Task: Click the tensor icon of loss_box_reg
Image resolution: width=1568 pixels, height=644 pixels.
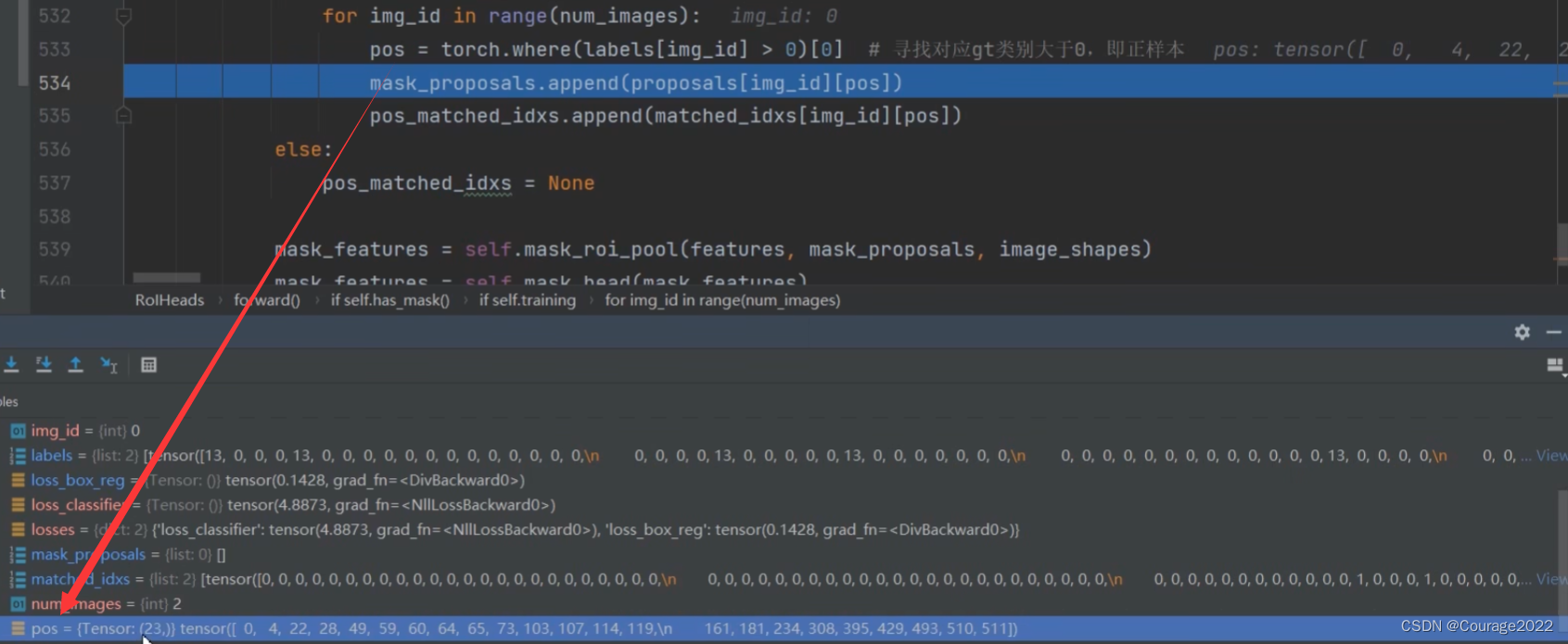Action: point(18,480)
